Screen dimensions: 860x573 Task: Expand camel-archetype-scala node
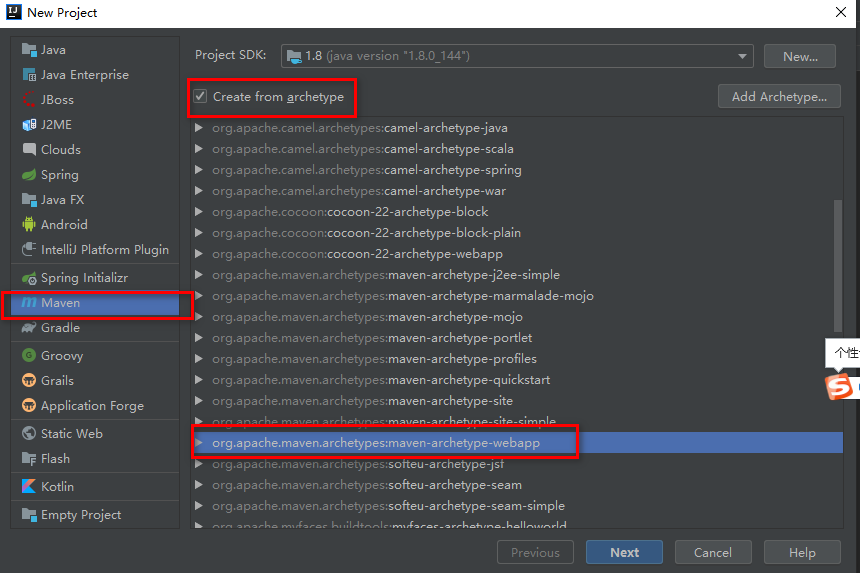199,149
